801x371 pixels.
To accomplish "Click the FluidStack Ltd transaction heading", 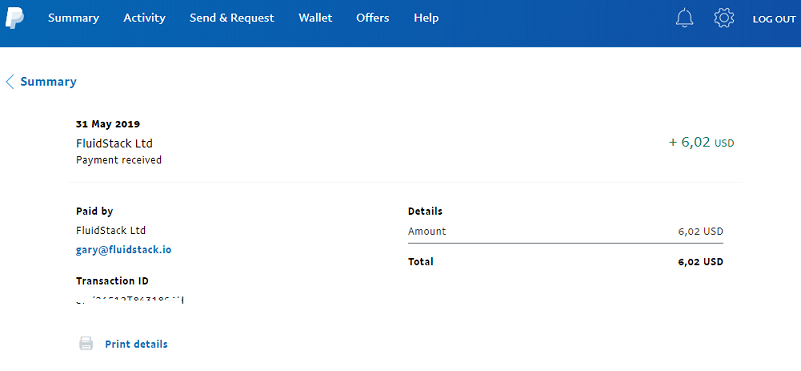I will pyautogui.click(x=114, y=143).
